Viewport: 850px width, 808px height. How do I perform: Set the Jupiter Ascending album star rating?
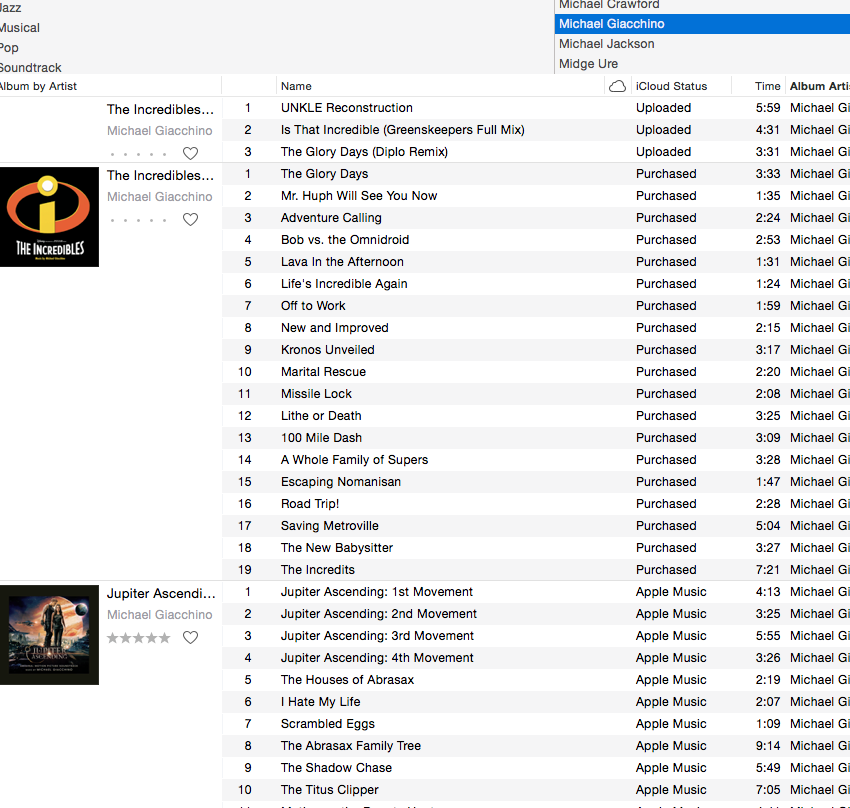click(x=139, y=638)
